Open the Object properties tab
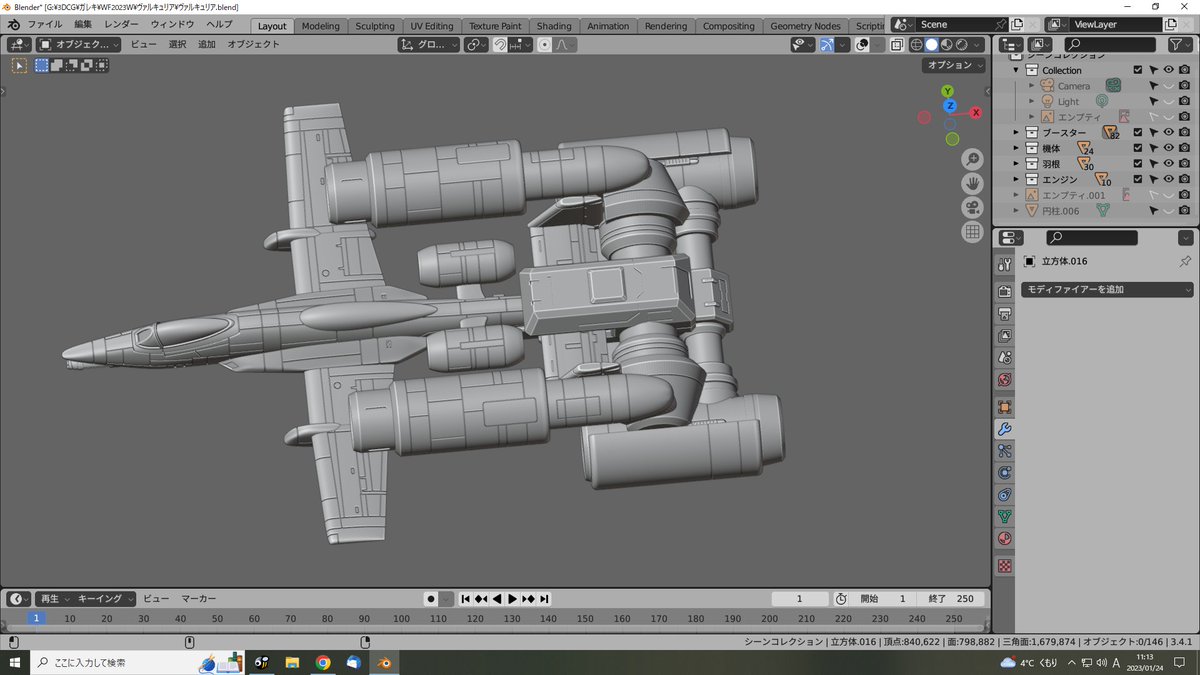This screenshot has width=1200, height=675. click(x=1005, y=407)
